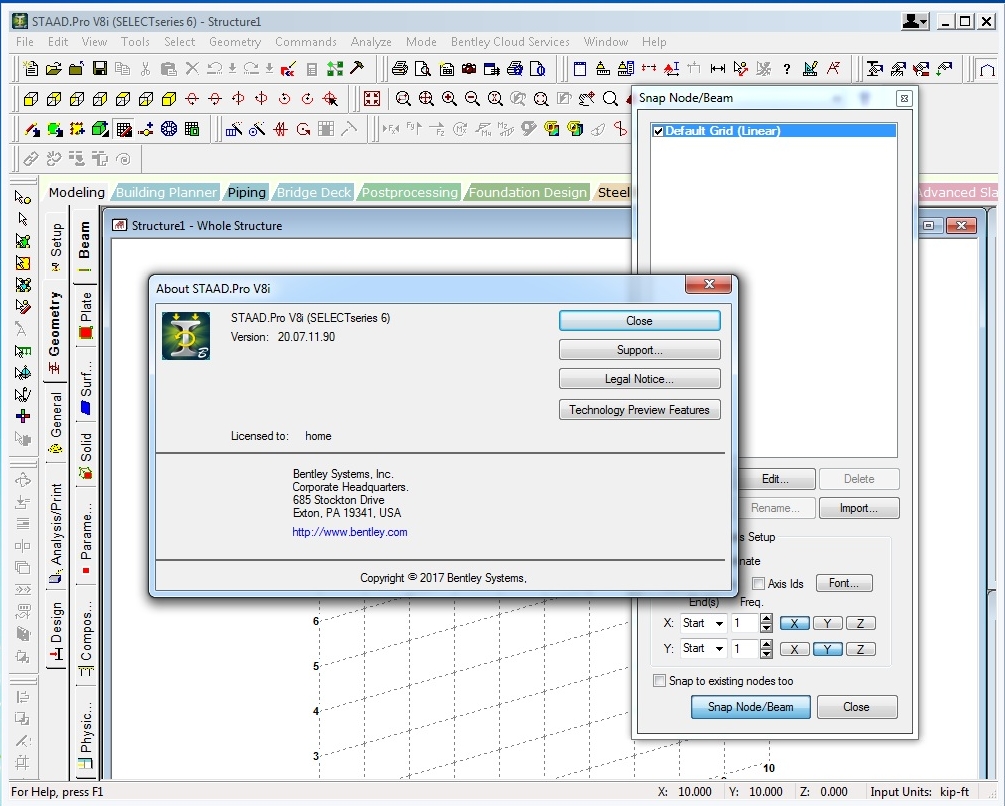
Task: Click Technology Preview Features button
Action: tap(640, 409)
